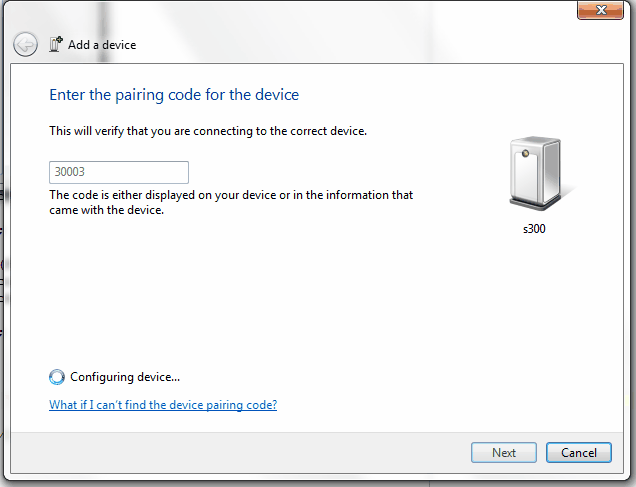Click the Next button

[x=504, y=453]
